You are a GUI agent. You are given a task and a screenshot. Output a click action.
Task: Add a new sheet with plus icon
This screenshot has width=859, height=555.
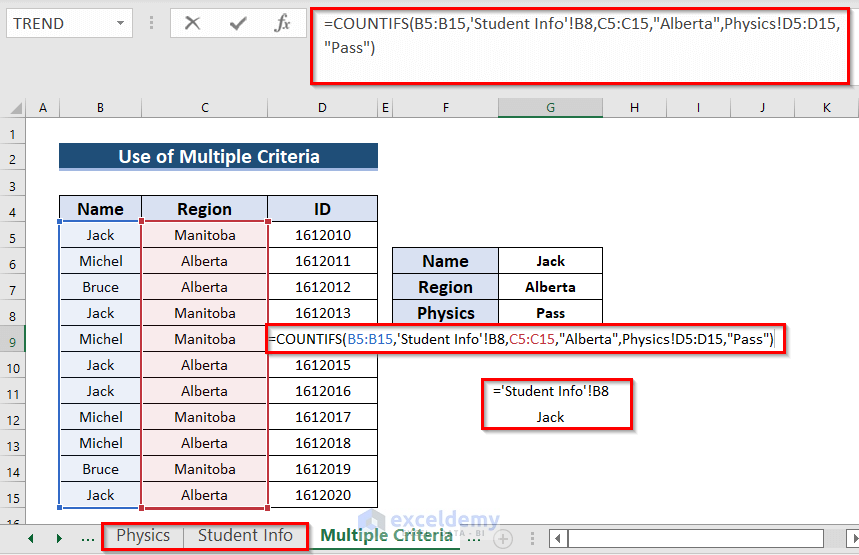502,539
